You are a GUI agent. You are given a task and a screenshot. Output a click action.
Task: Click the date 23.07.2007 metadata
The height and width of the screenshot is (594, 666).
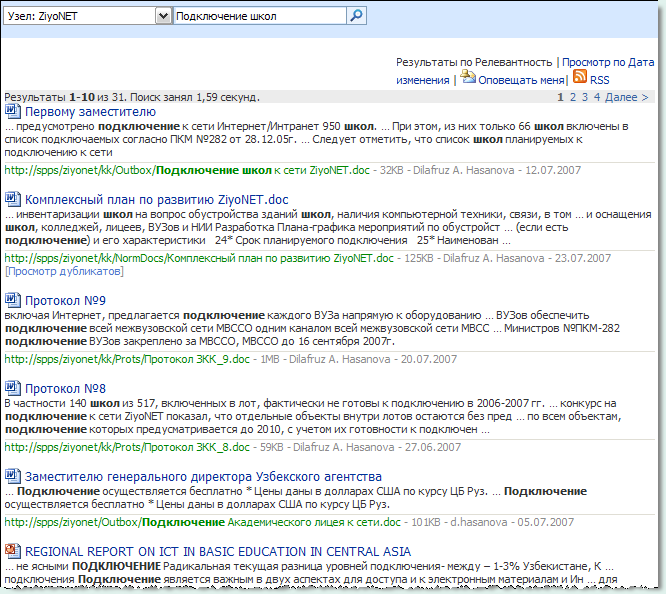583,258
